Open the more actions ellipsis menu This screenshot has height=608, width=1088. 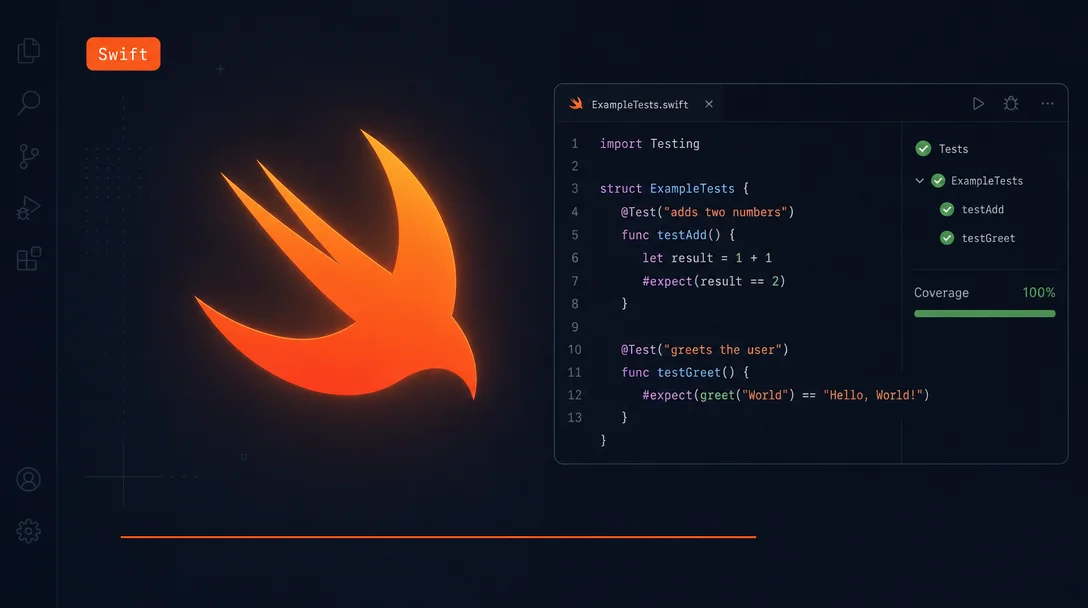(1048, 104)
